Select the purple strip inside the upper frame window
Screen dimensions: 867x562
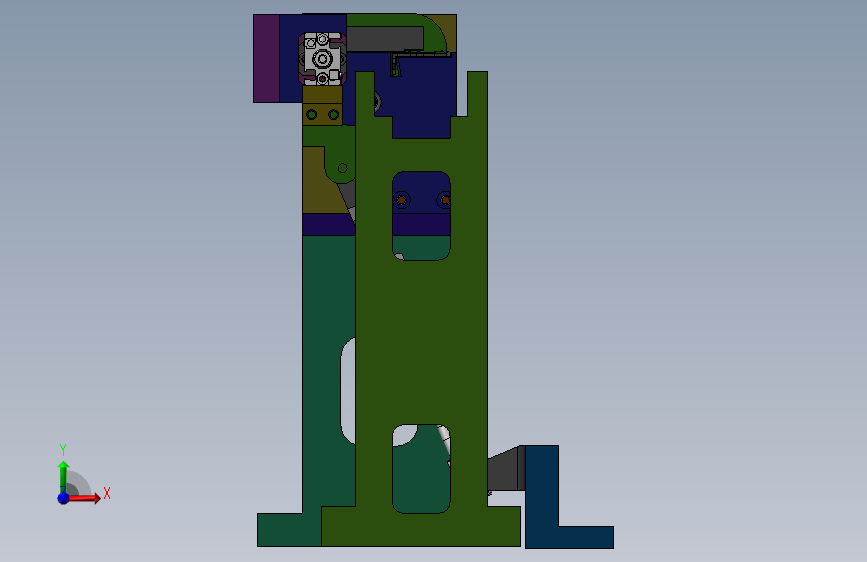click(x=421, y=225)
